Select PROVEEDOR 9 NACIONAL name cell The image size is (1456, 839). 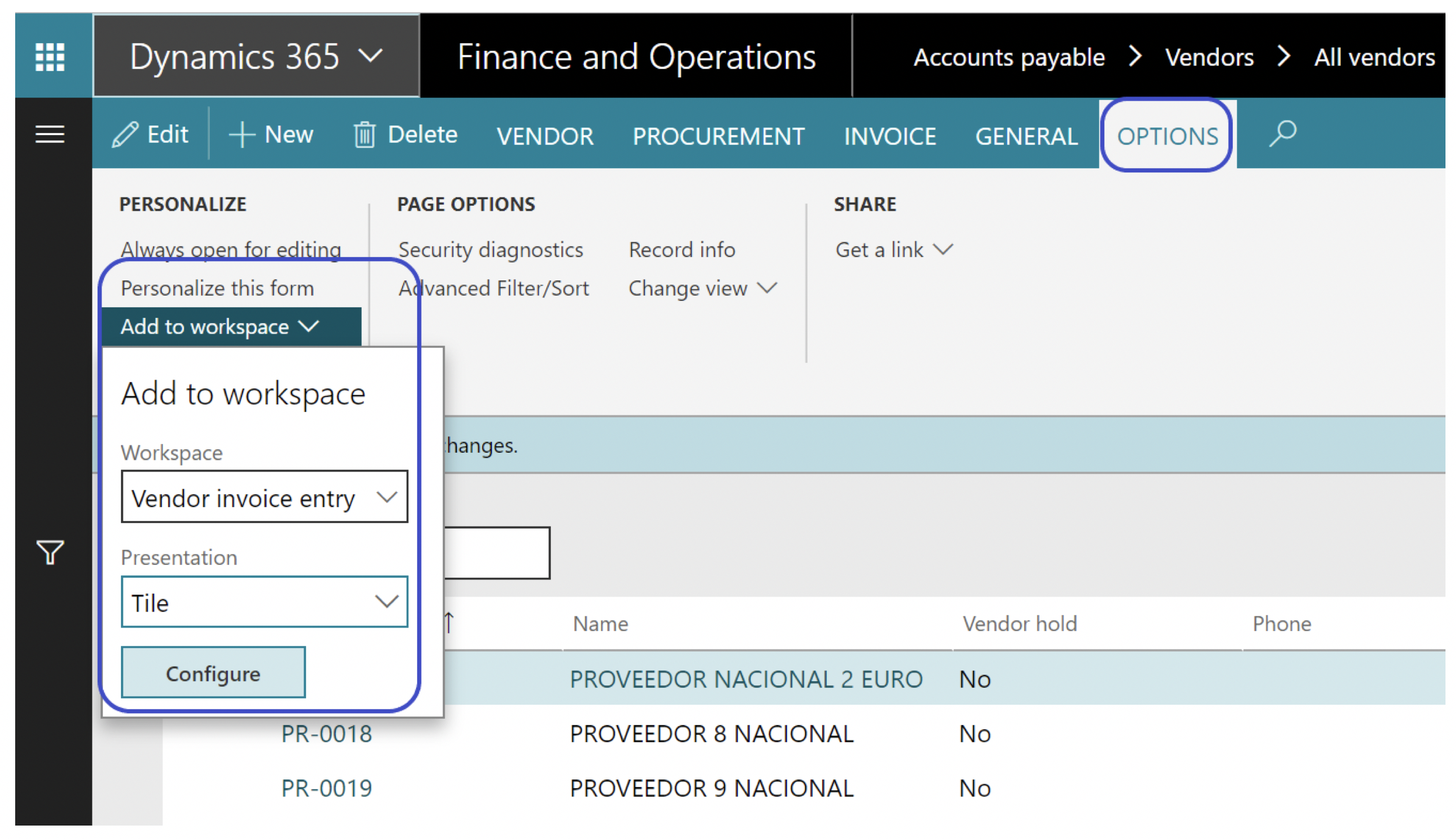pos(712,788)
